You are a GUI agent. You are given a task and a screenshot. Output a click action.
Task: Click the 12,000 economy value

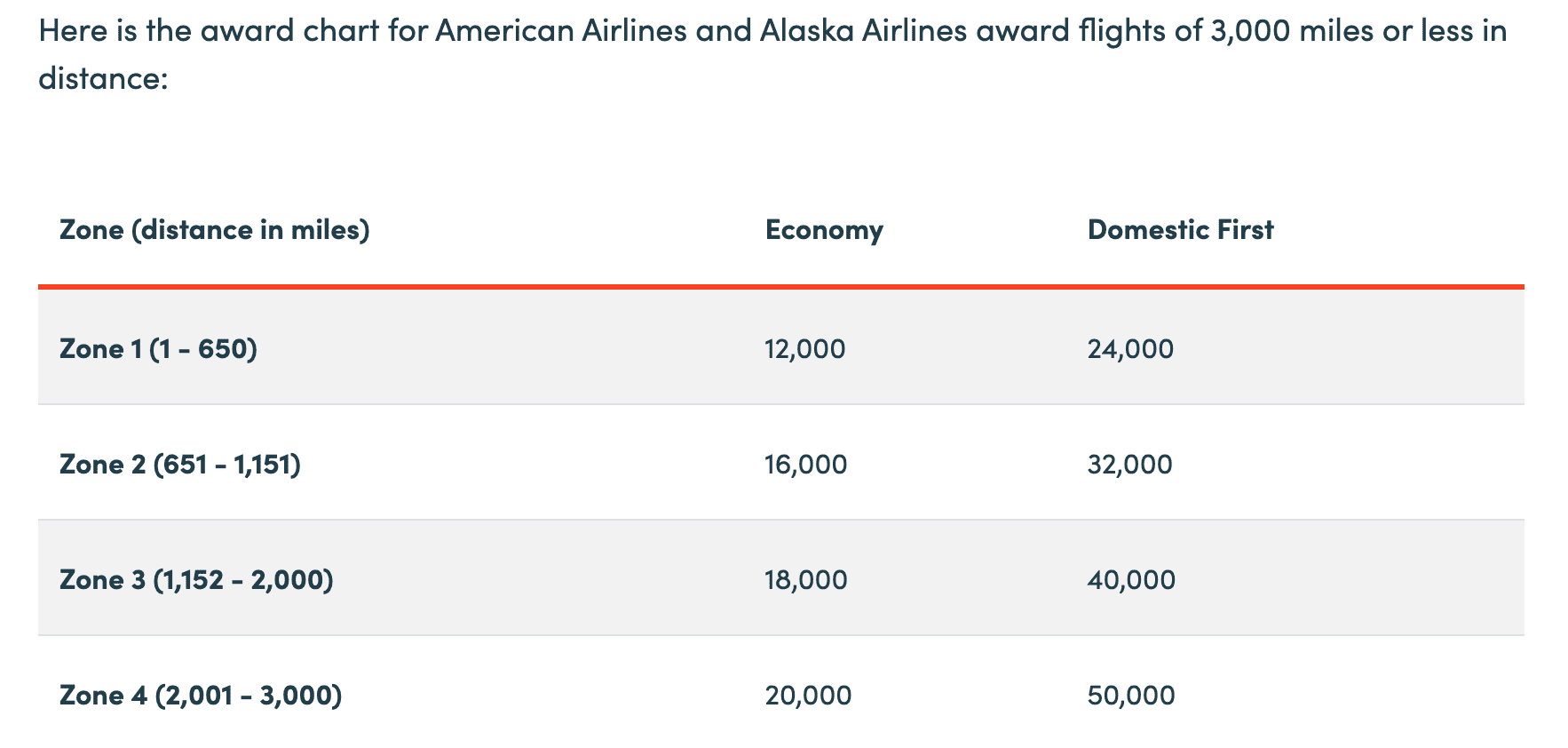[804, 348]
